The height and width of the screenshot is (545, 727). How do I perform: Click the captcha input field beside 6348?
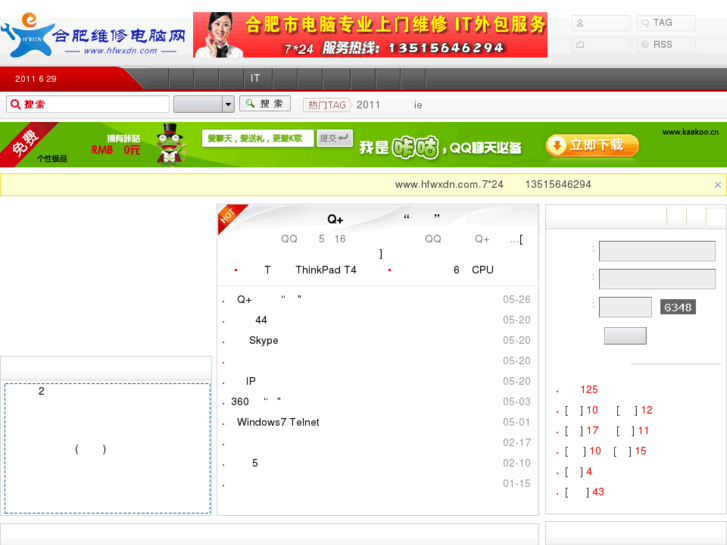click(x=625, y=307)
